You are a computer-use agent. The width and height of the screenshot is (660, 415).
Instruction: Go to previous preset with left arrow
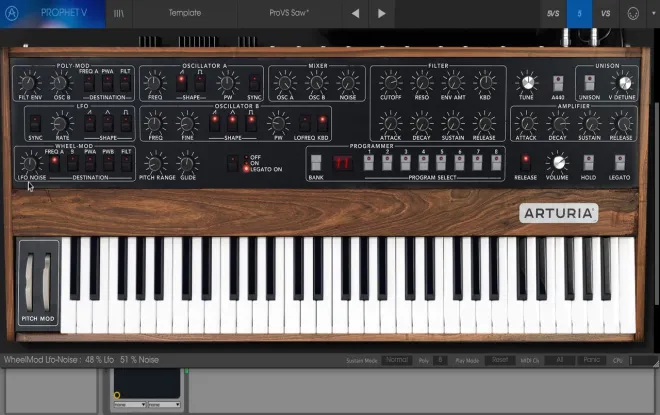tap(355, 13)
